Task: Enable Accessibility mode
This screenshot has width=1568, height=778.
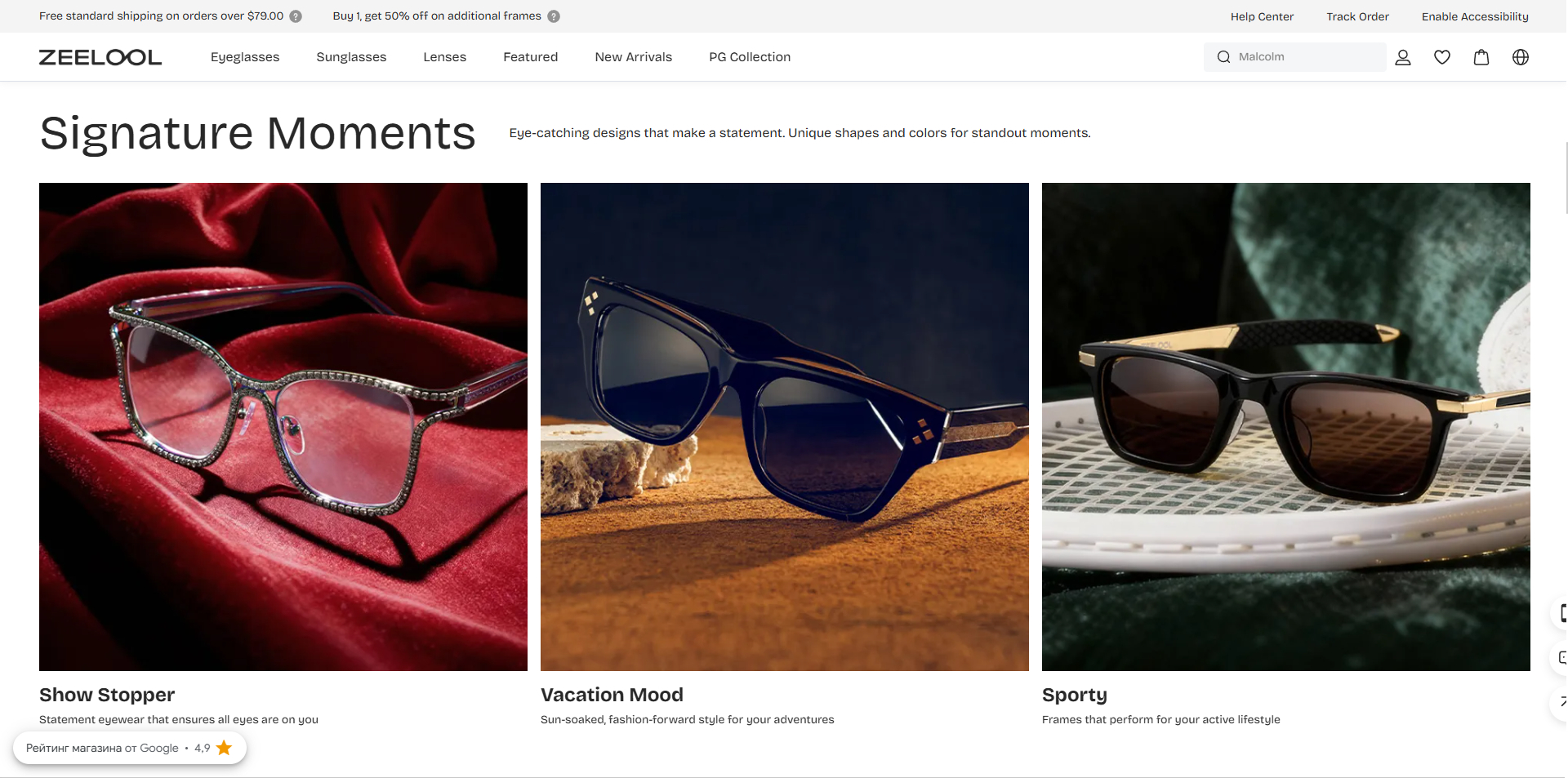Action: coord(1475,16)
